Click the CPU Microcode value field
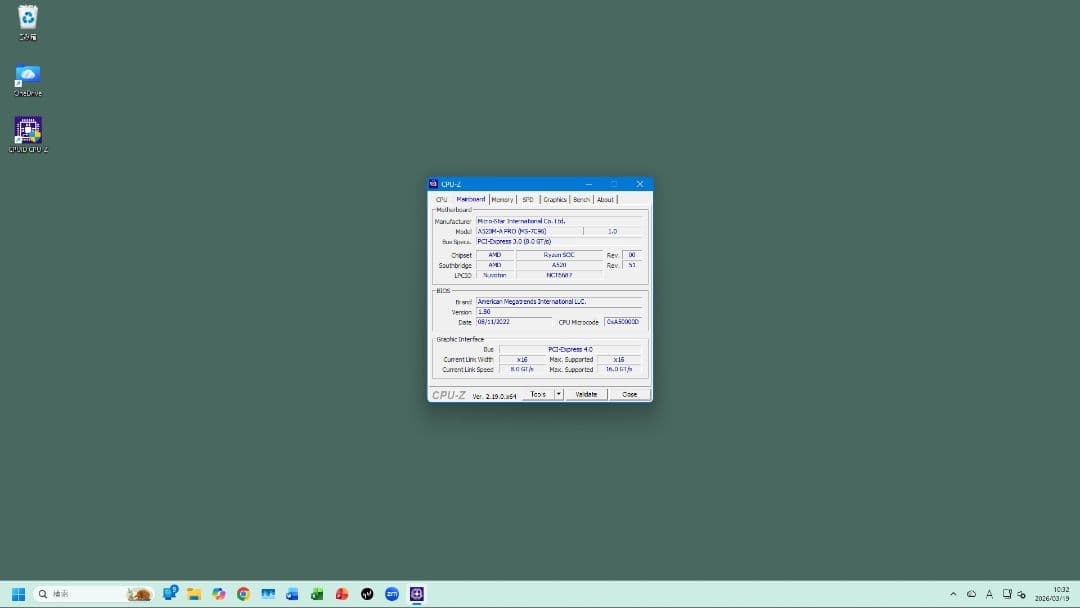Screen dimensions: 1080x608 (x=623, y=322)
